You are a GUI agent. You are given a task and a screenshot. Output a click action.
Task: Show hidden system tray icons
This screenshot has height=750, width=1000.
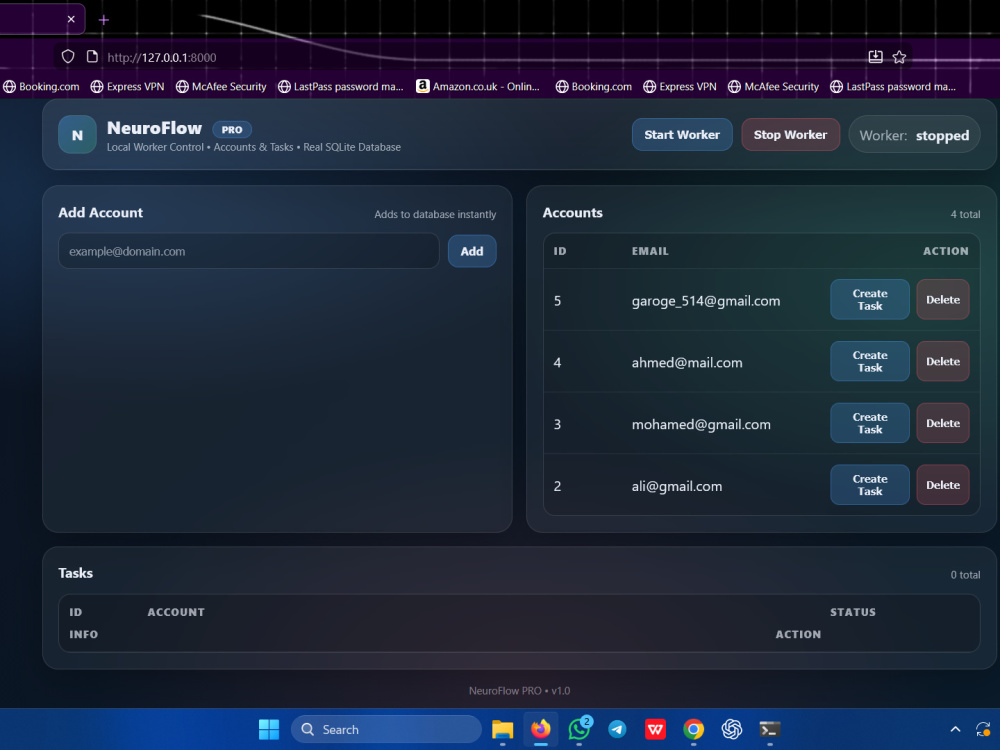pyautogui.click(x=955, y=729)
